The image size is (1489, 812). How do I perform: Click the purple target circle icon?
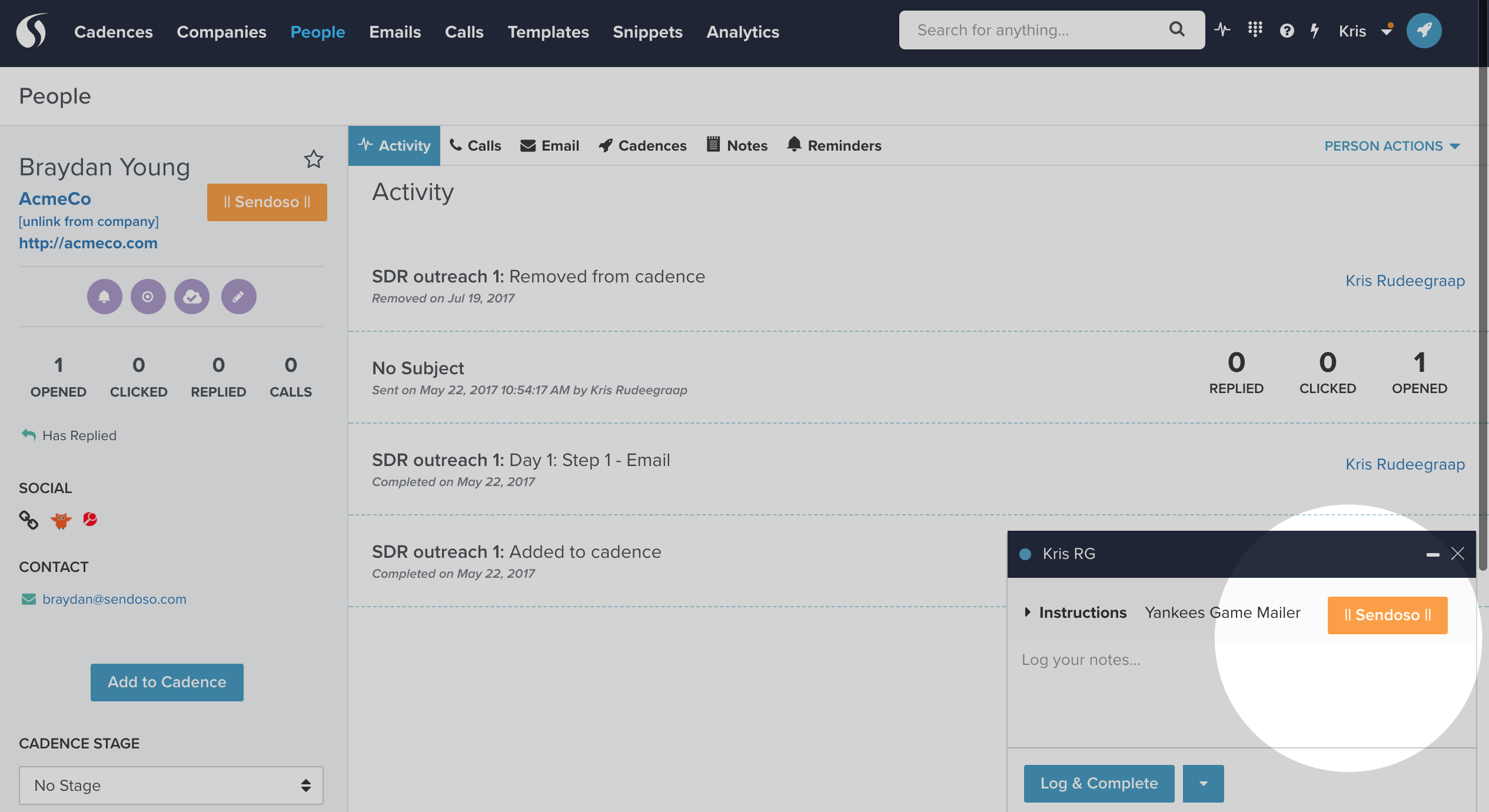point(148,297)
